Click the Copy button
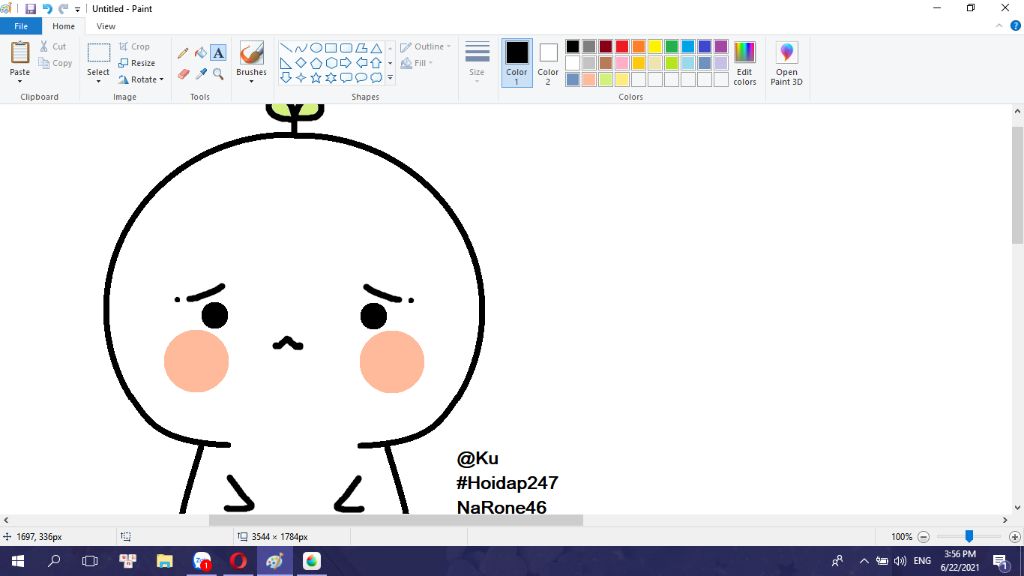1024x576 pixels. tap(56, 63)
